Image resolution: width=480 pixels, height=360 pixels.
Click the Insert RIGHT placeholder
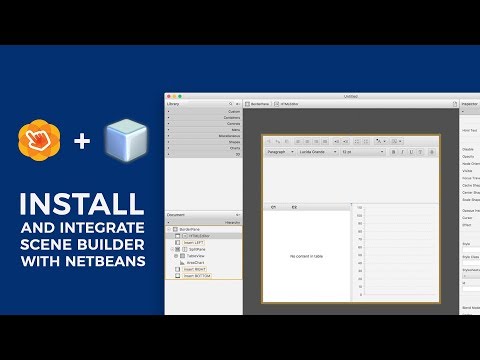(x=195, y=269)
